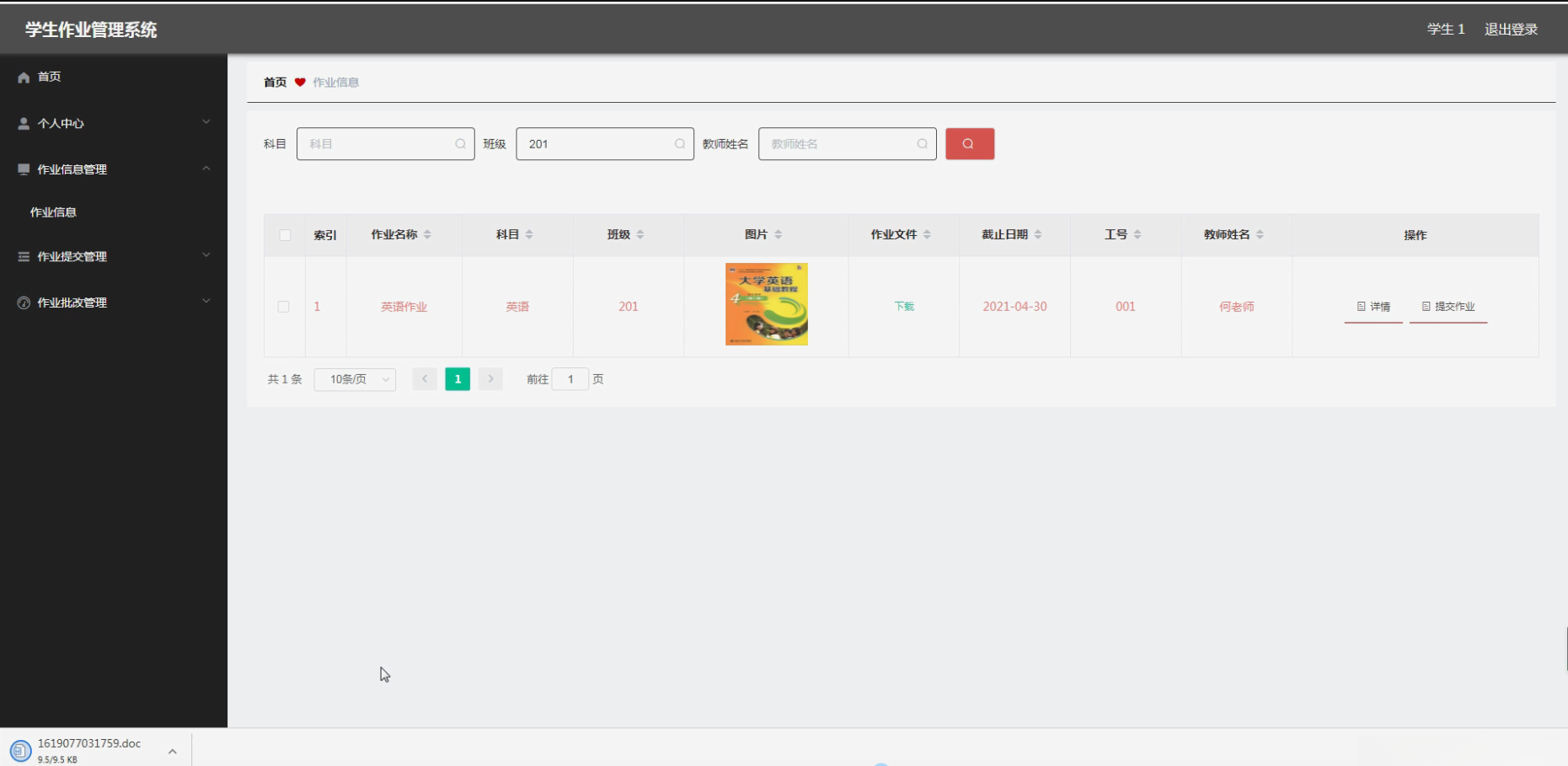Viewport: 1568px width, 766px height.
Task: Click 提交作业 button for 英语作业
Action: click(1448, 307)
